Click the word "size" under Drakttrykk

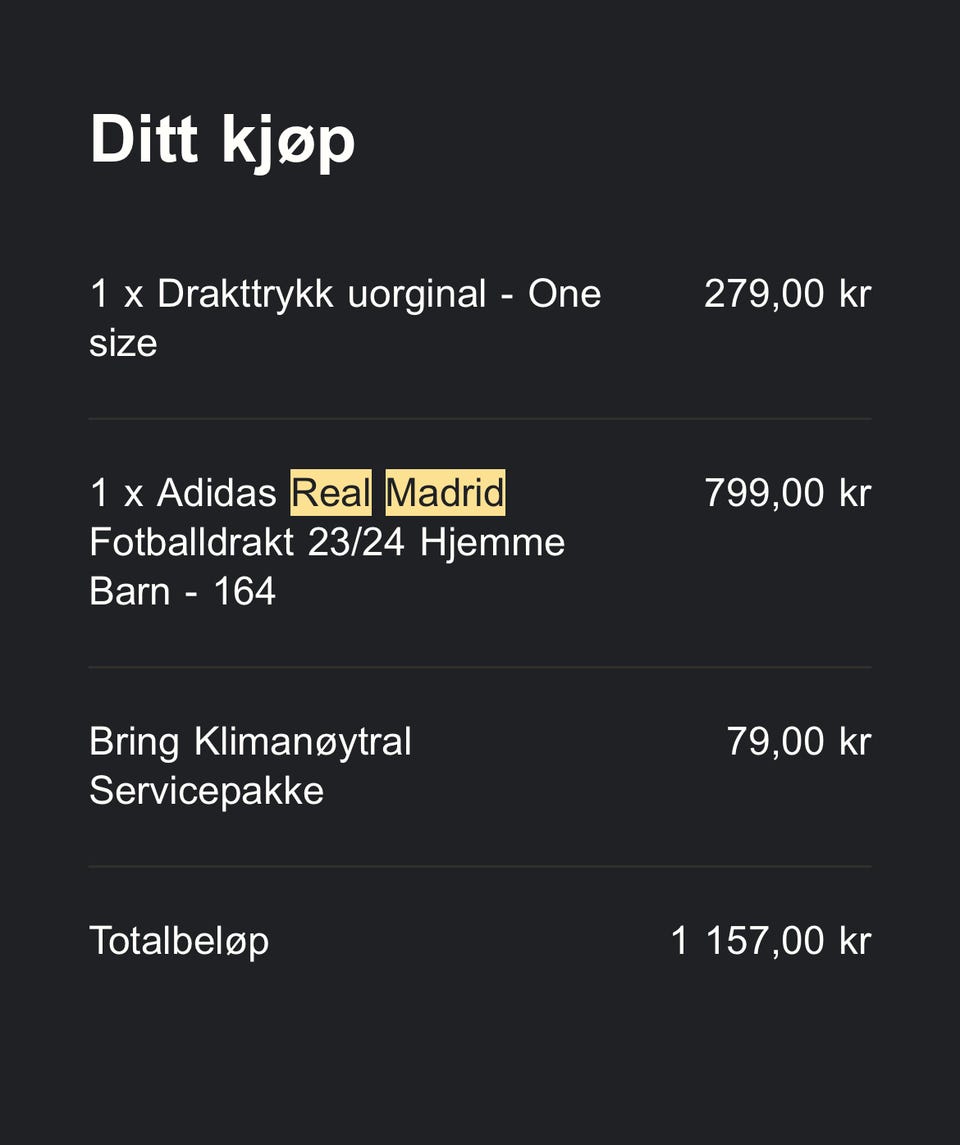(x=123, y=344)
